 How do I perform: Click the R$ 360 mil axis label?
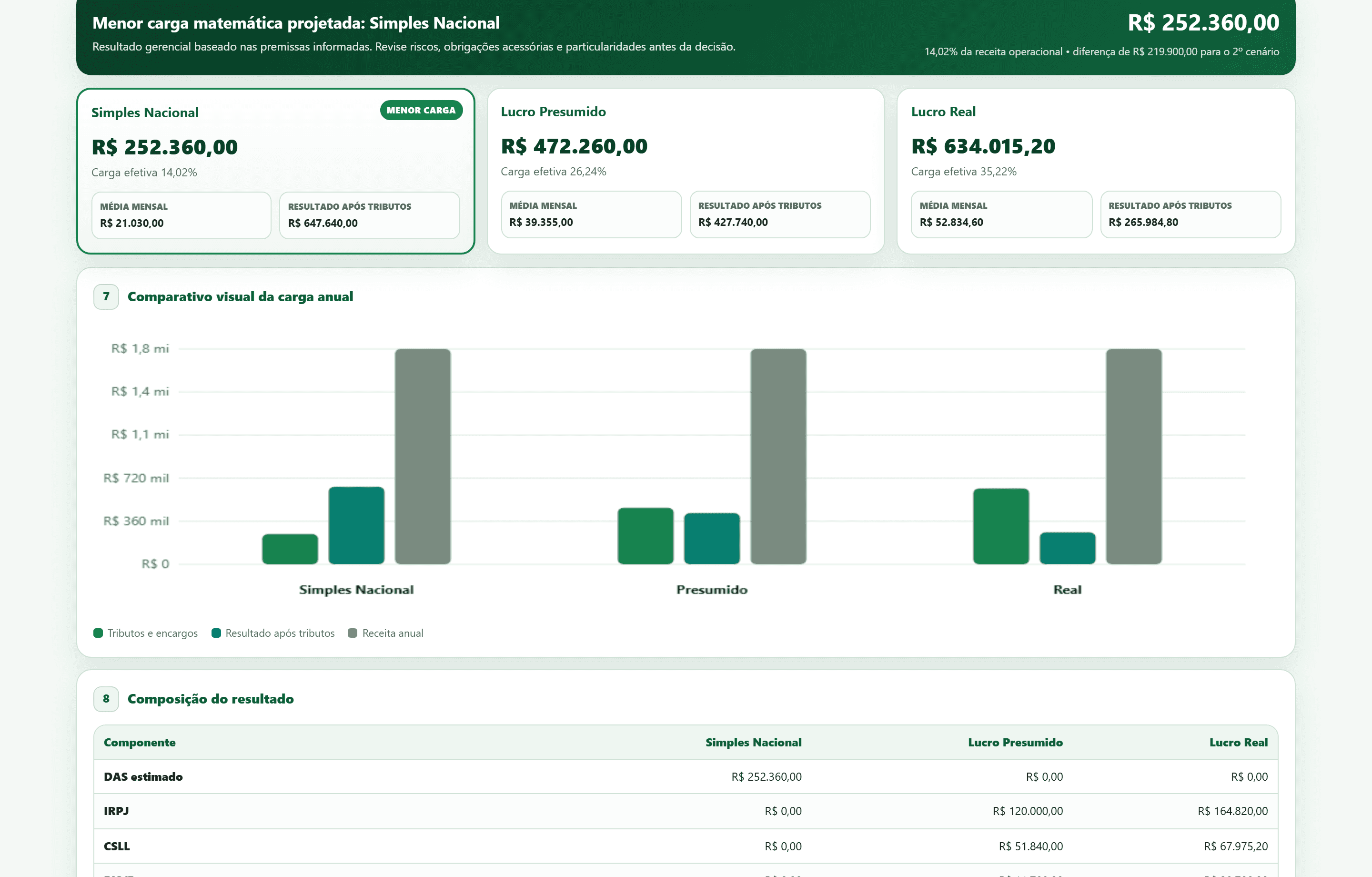(x=136, y=520)
